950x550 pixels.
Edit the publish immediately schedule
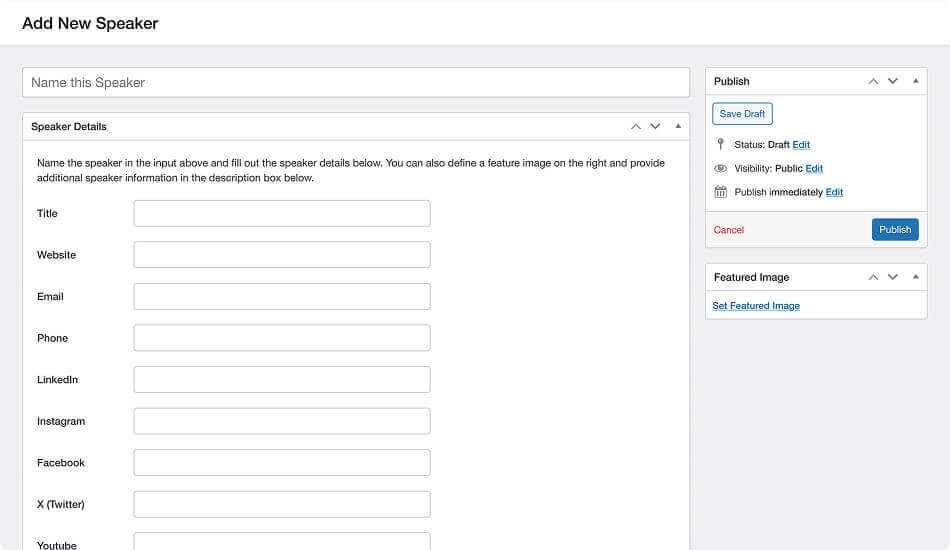(834, 192)
